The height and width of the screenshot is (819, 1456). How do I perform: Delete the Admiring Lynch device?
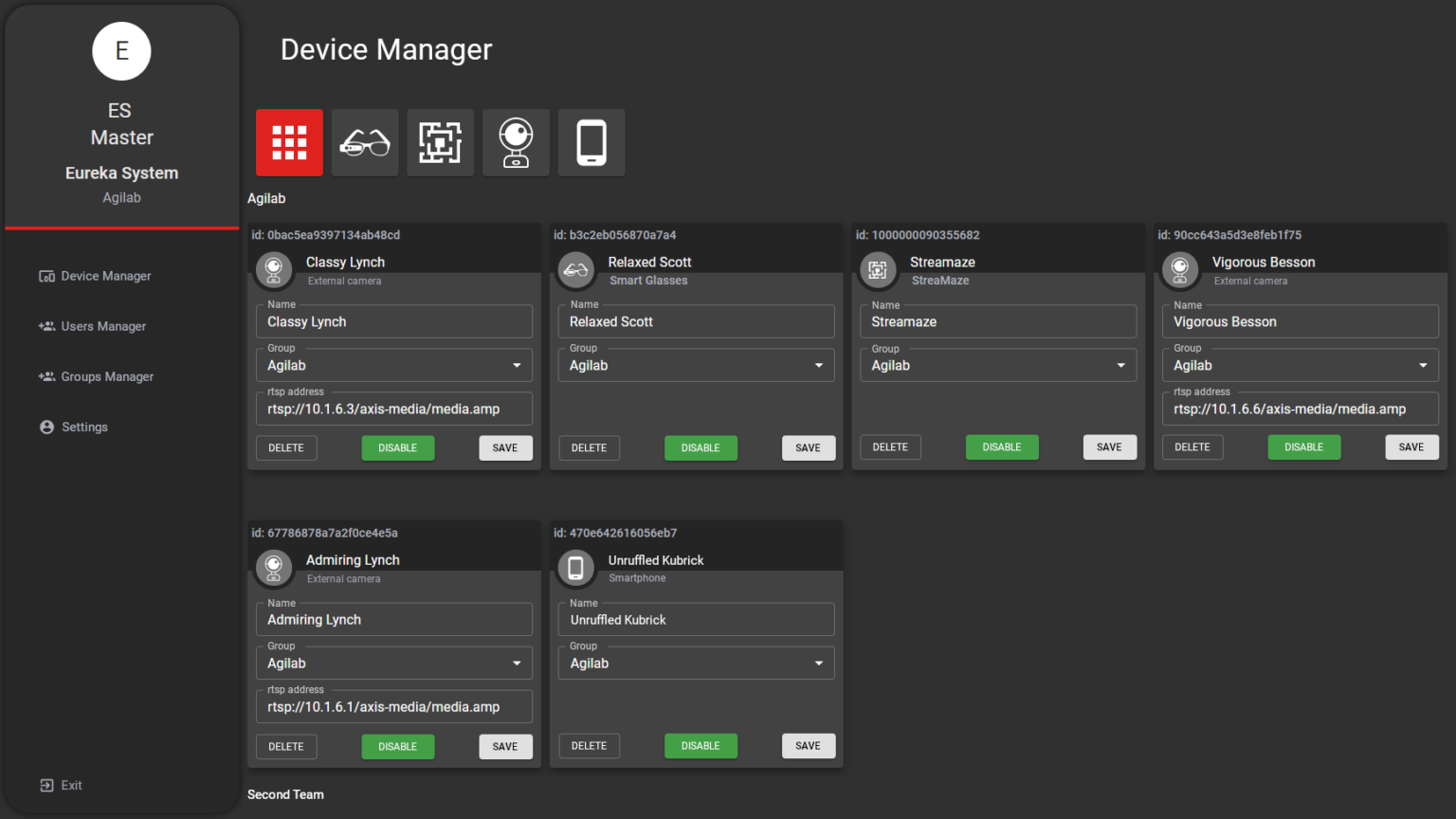click(286, 746)
